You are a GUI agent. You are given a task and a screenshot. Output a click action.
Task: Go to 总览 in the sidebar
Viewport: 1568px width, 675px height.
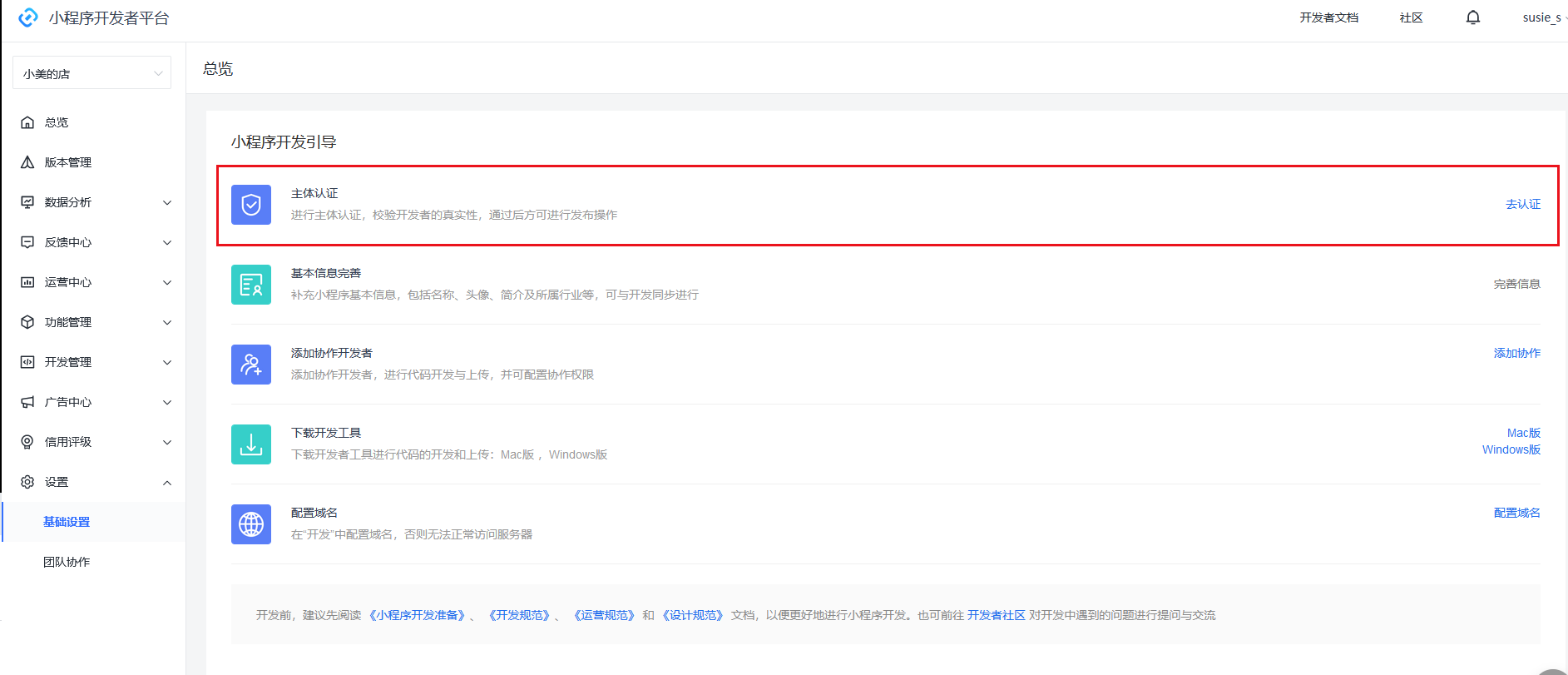tap(57, 122)
